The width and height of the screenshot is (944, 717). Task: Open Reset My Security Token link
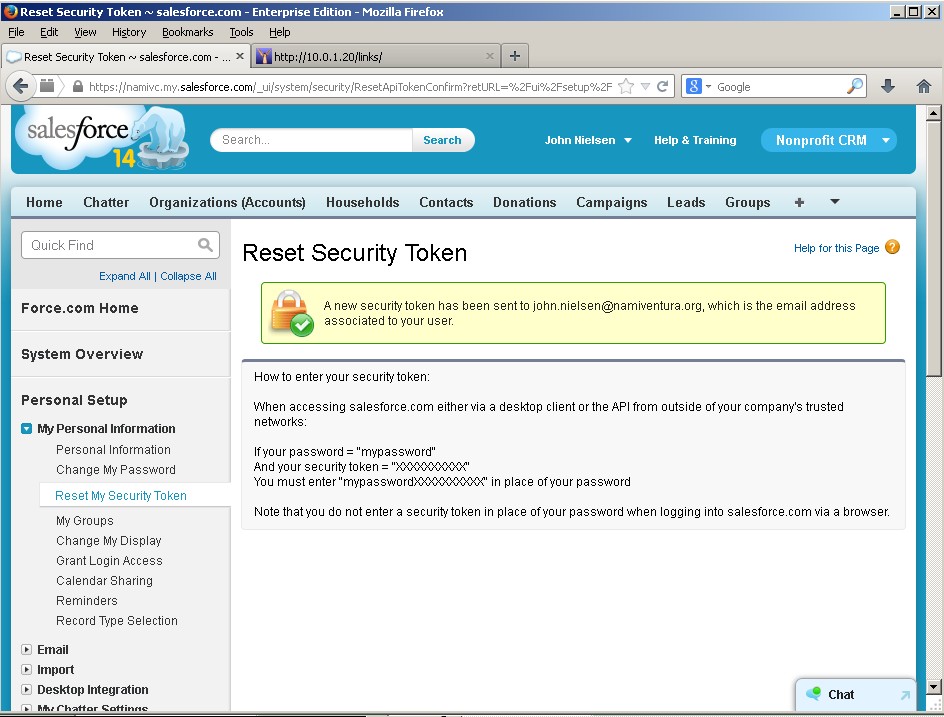[x=120, y=495]
